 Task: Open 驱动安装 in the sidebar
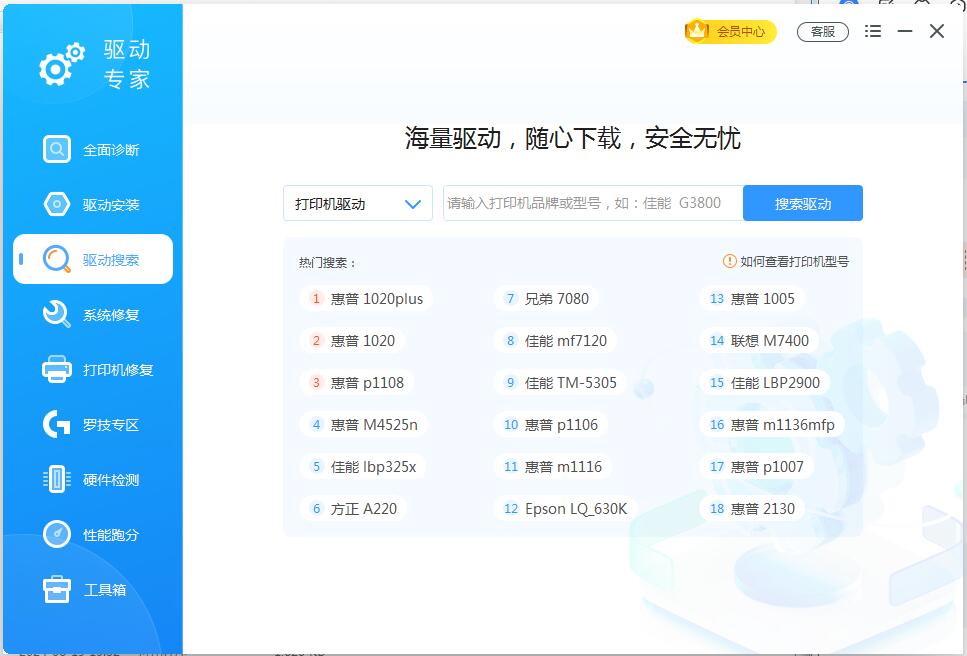tap(93, 204)
